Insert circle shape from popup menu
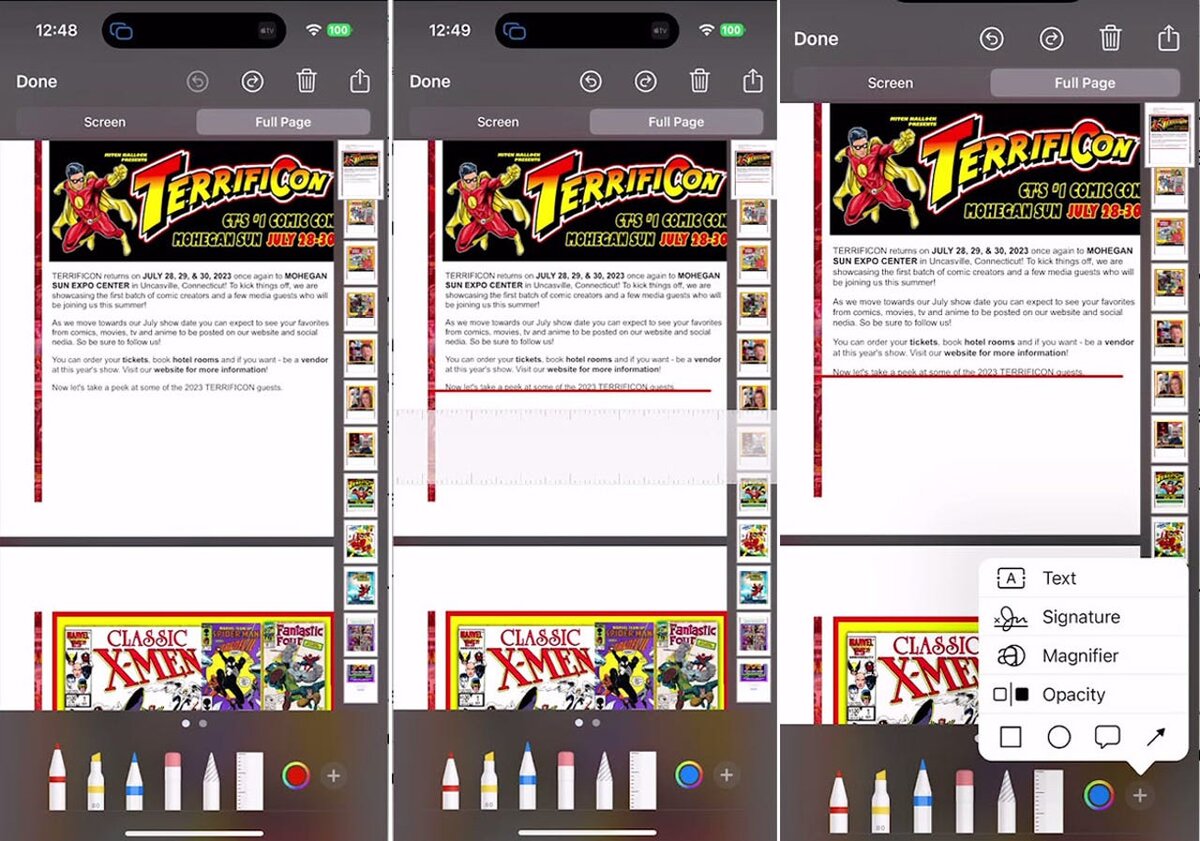 click(1059, 738)
